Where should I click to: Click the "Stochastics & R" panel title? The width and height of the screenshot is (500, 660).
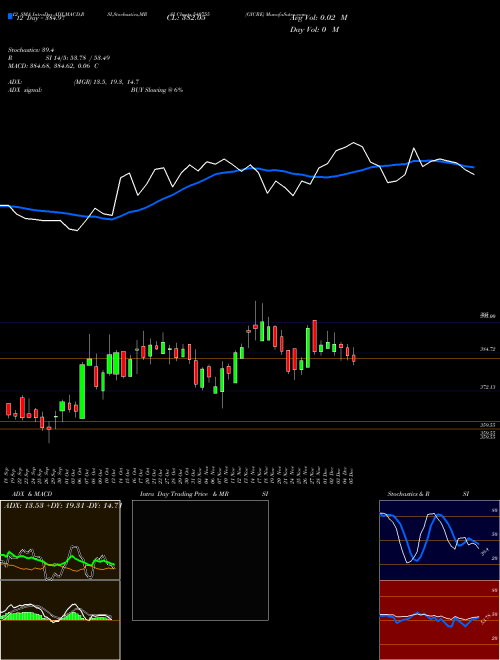coord(408,494)
